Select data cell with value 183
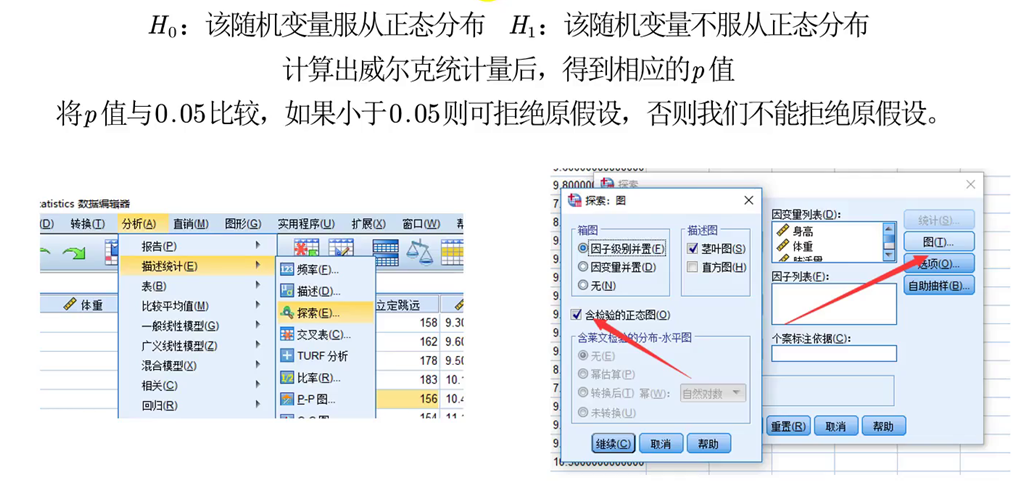1031x482 pixels. (x=406, y=379)
